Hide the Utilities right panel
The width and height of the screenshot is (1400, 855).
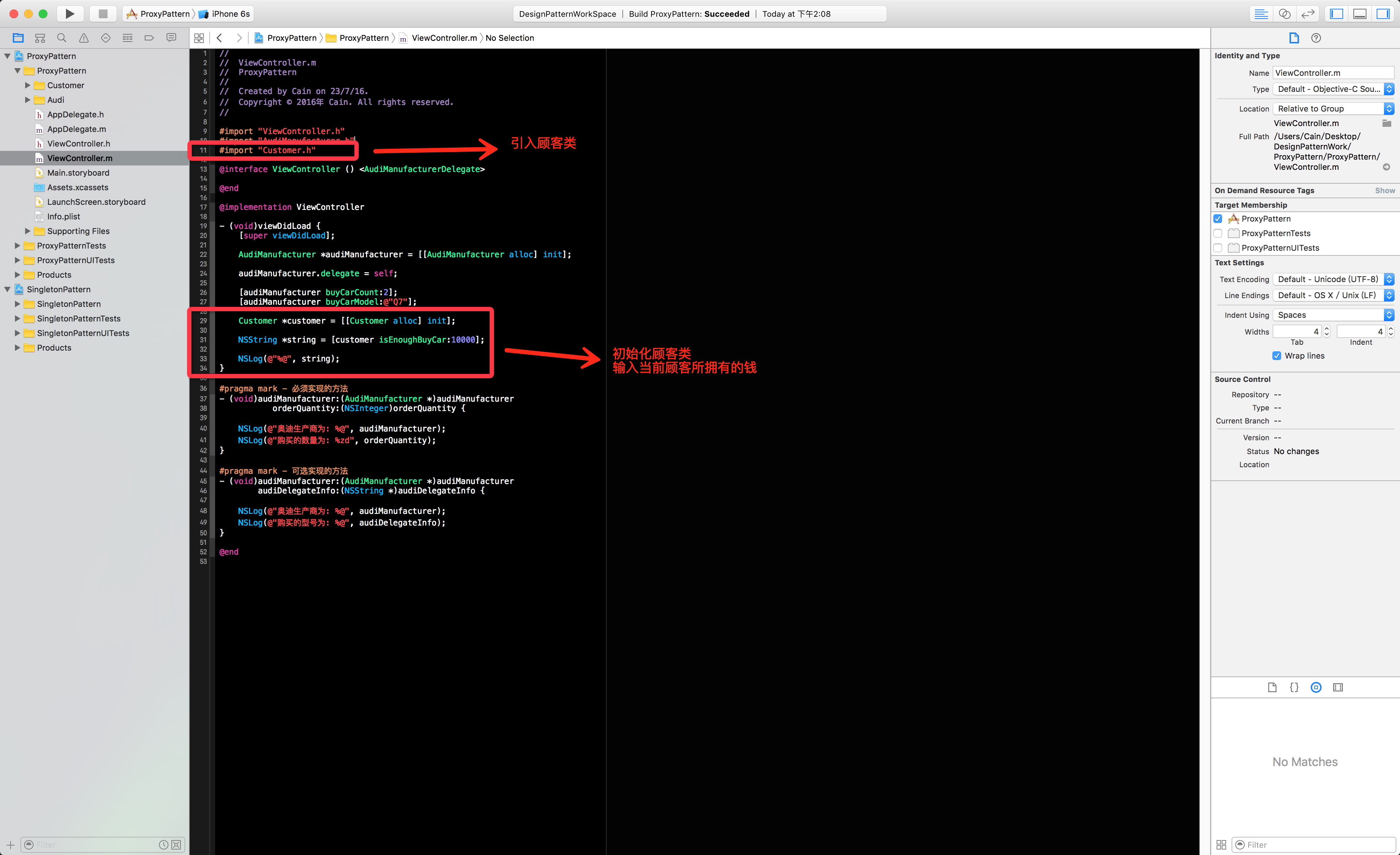point(1383,13)
